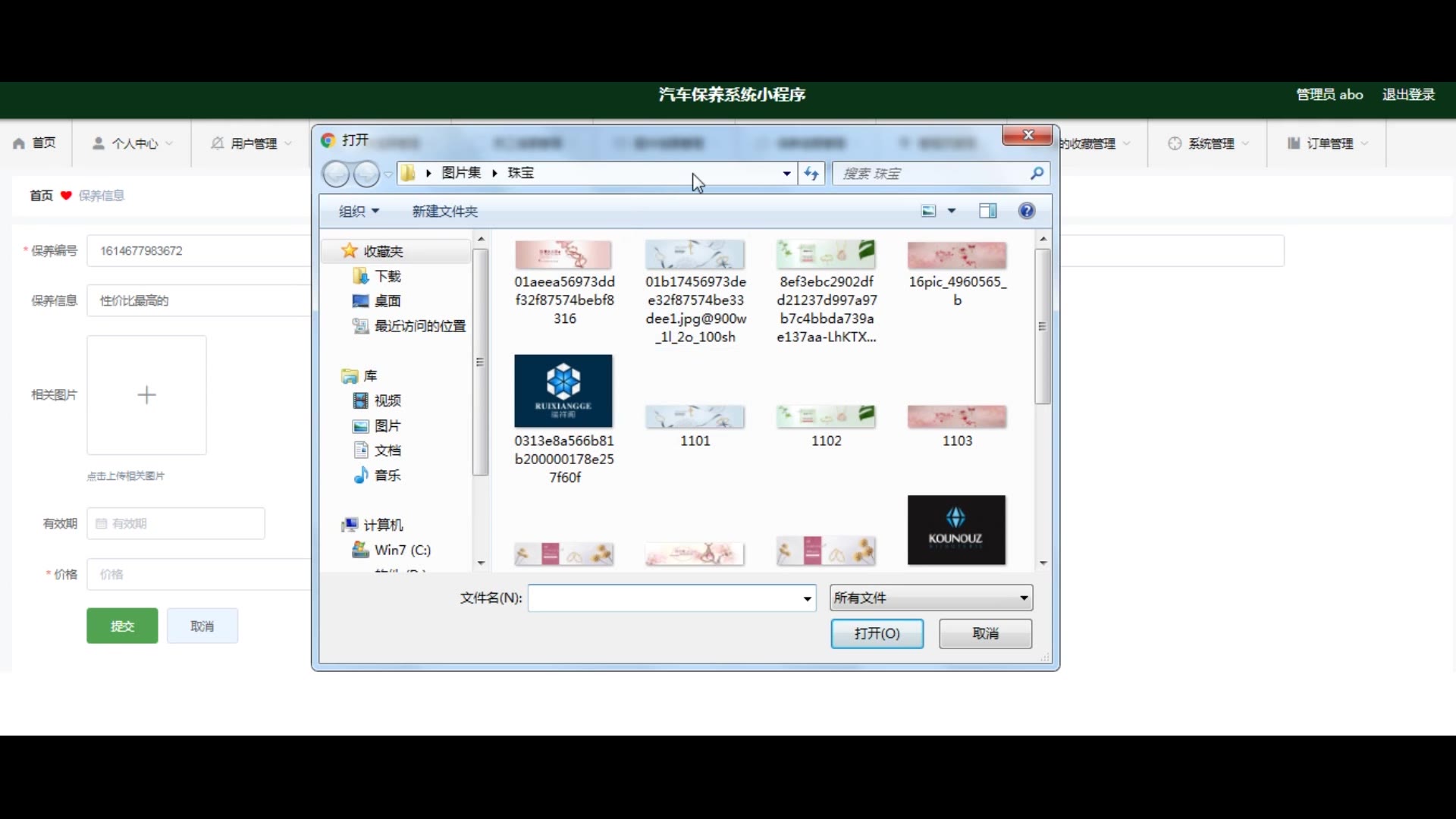The height and width of the screenshot is (819, 1456).
Task: Click the green 提交 button
Action: click(x=122, y=626)
